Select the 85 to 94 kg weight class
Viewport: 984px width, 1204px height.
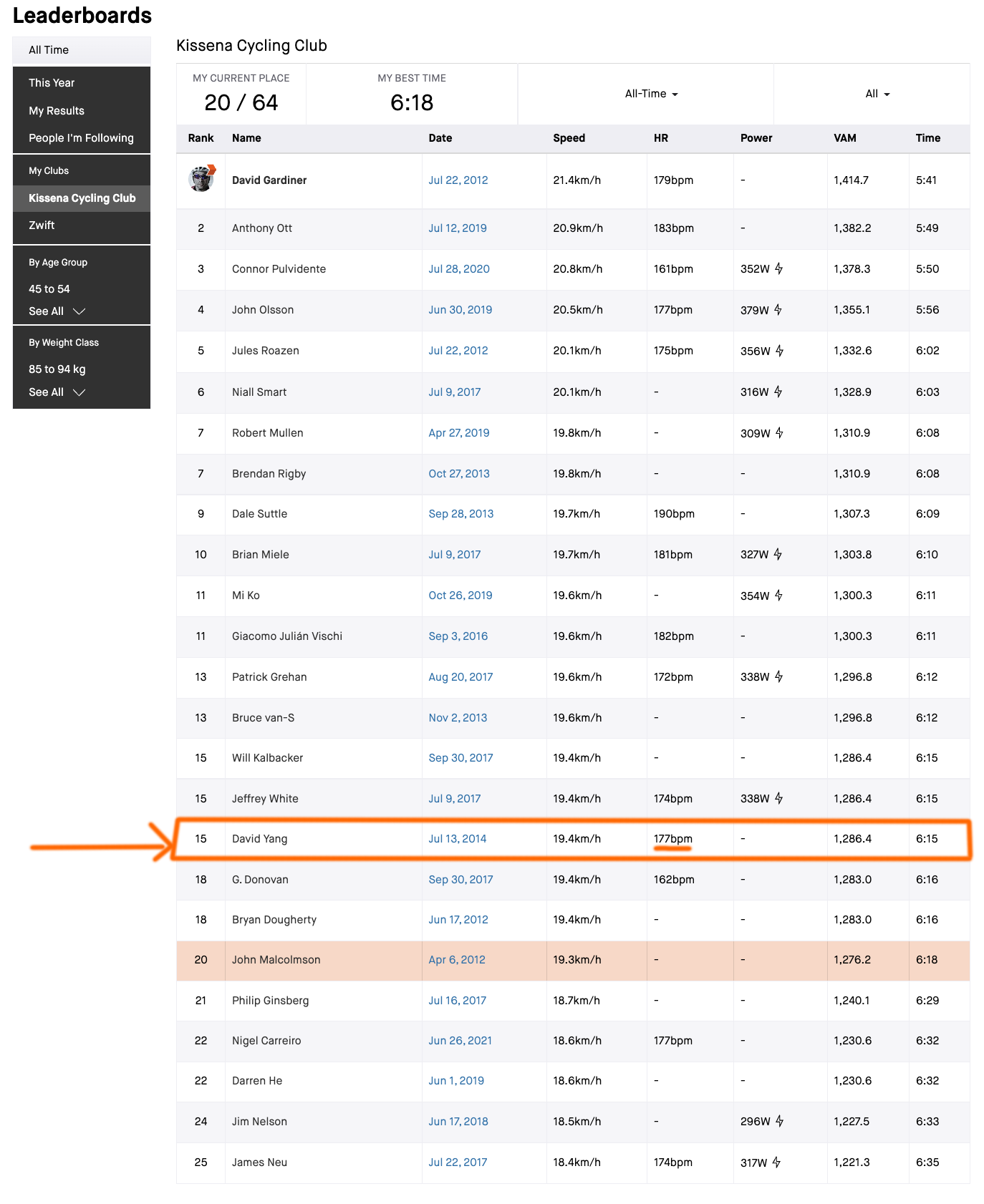tap(57, 369)
